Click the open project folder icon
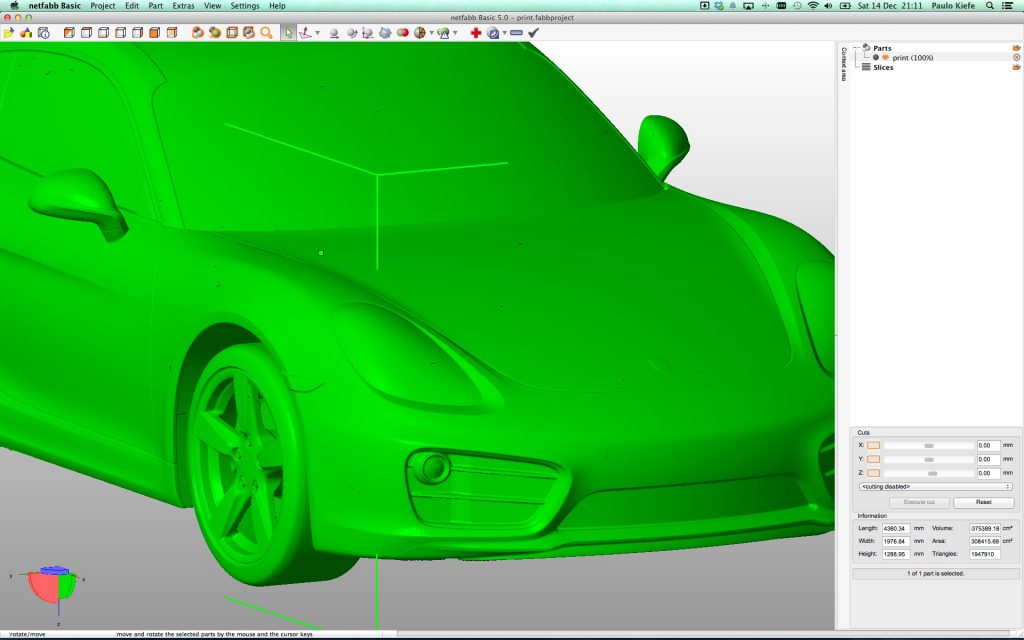The width and height of the screenshot is (1024, 640). (x=9, y=33)
